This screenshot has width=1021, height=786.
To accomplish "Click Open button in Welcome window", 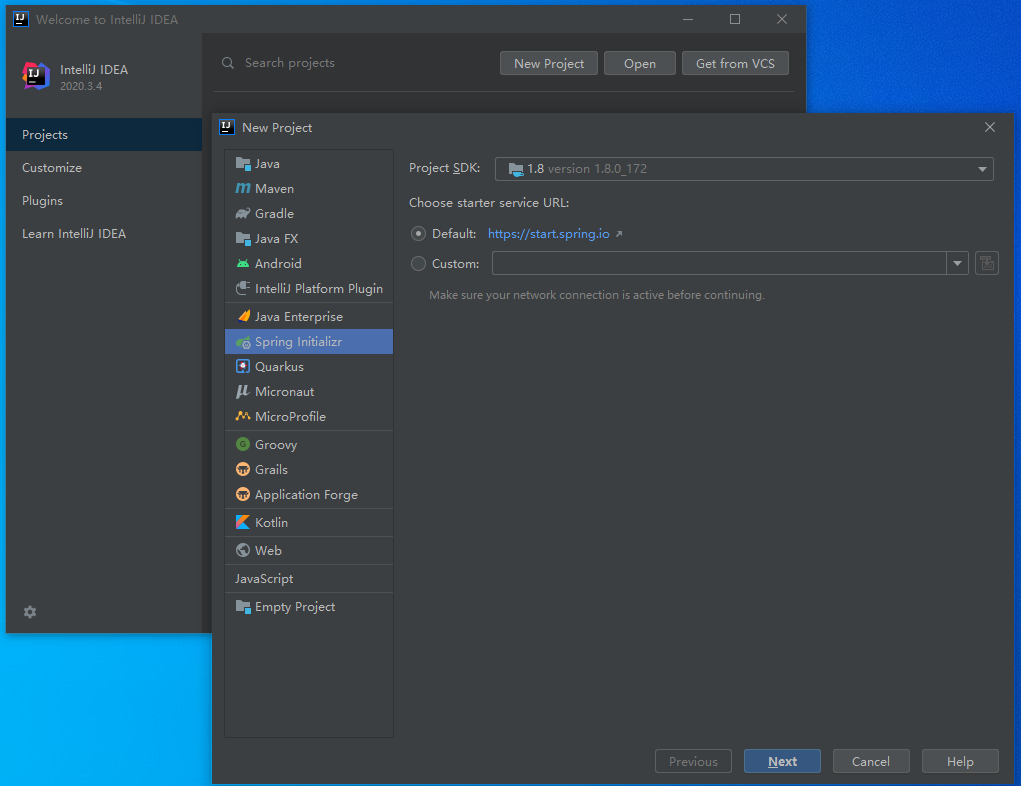I will pyautogui.click(x=639, y=63).
